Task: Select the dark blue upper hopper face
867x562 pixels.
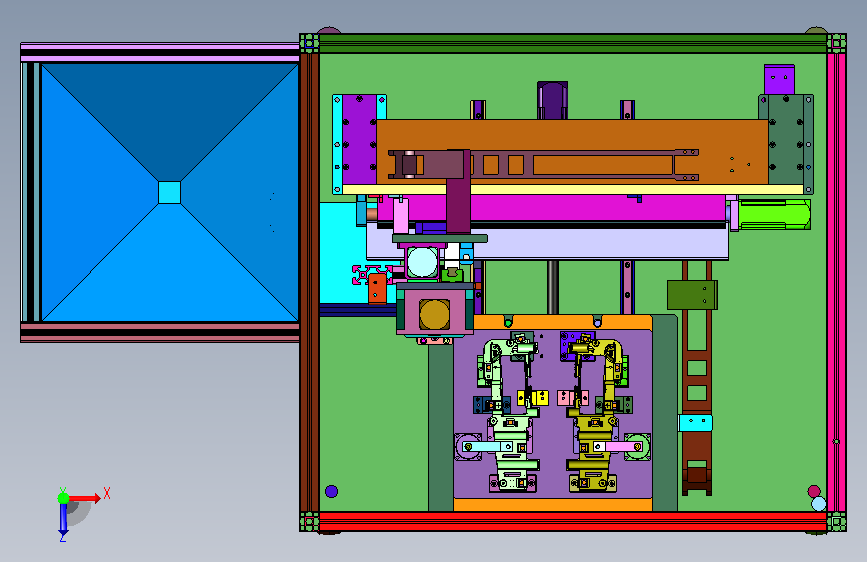Action: pyautogui.click(x=170, y=122)
